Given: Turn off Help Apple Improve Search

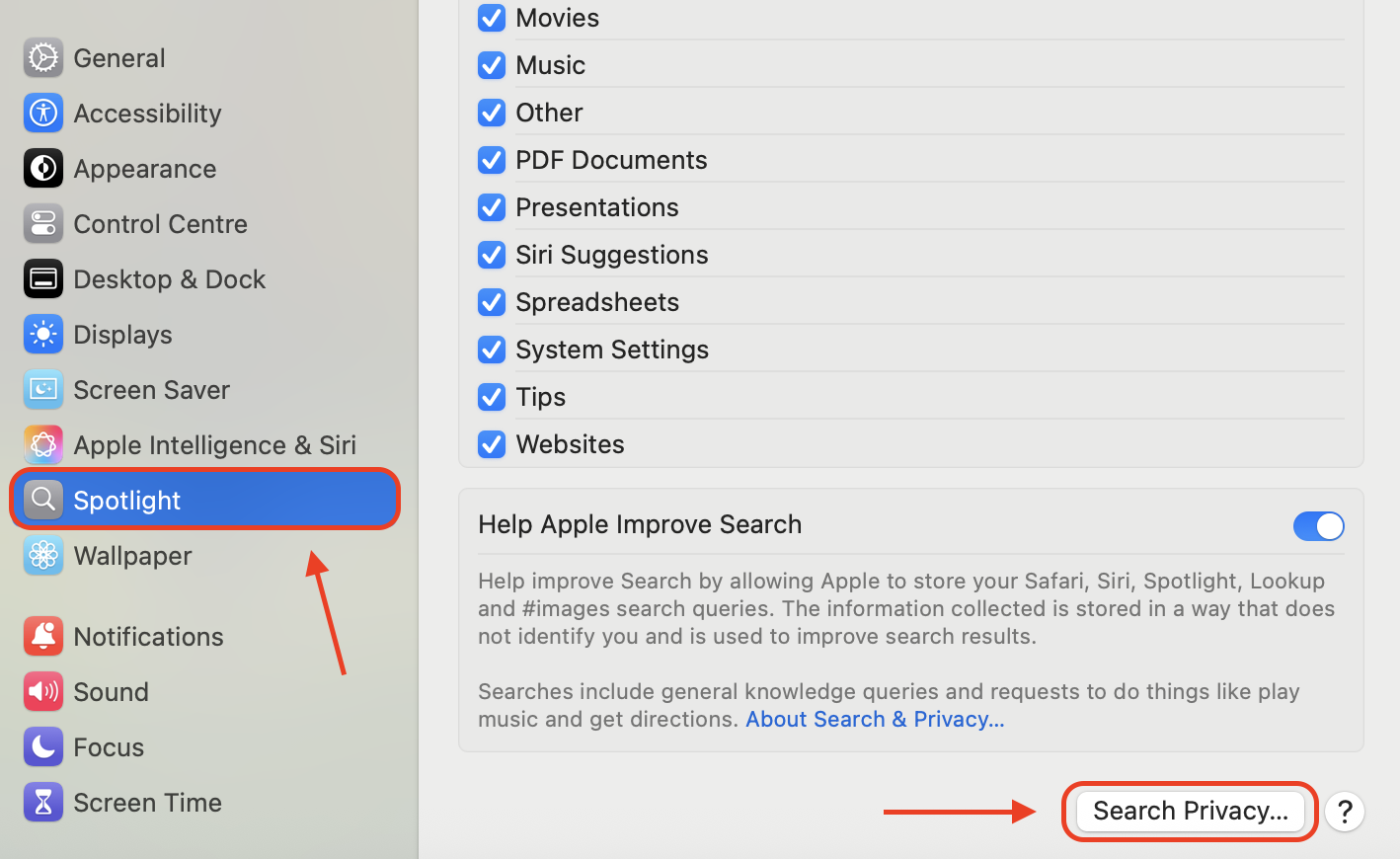Looking at the screenshot, I should pos(1318,525).
